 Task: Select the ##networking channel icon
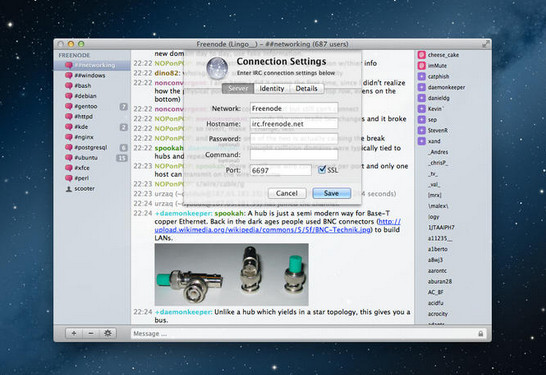[69, 65]
